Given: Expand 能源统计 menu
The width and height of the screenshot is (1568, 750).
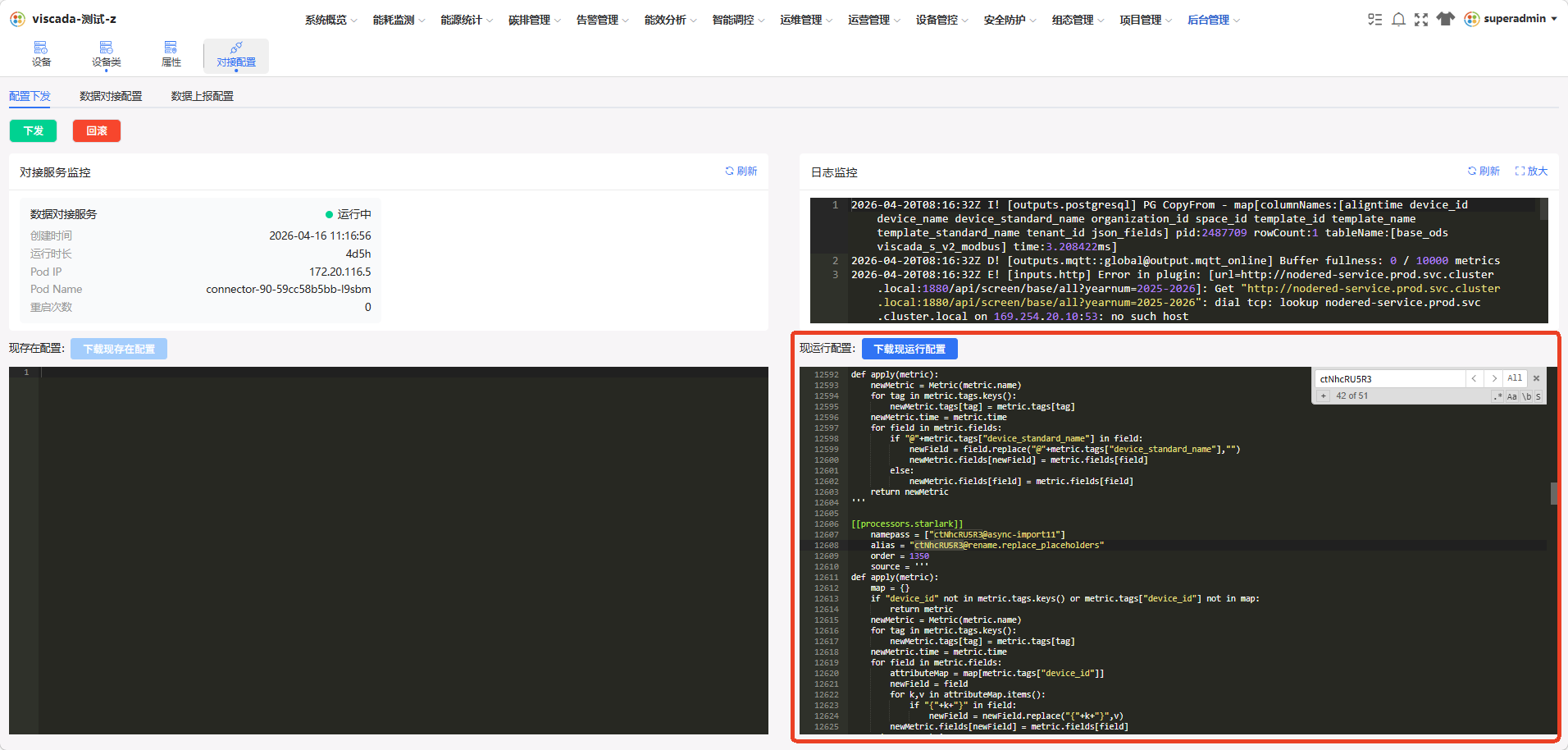Looking at the screenshot, I should point(467,20).
